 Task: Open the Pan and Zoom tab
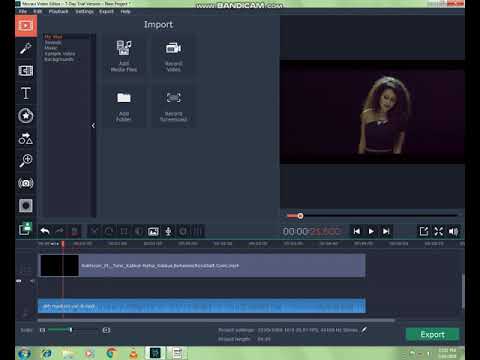tap(26, 161)
